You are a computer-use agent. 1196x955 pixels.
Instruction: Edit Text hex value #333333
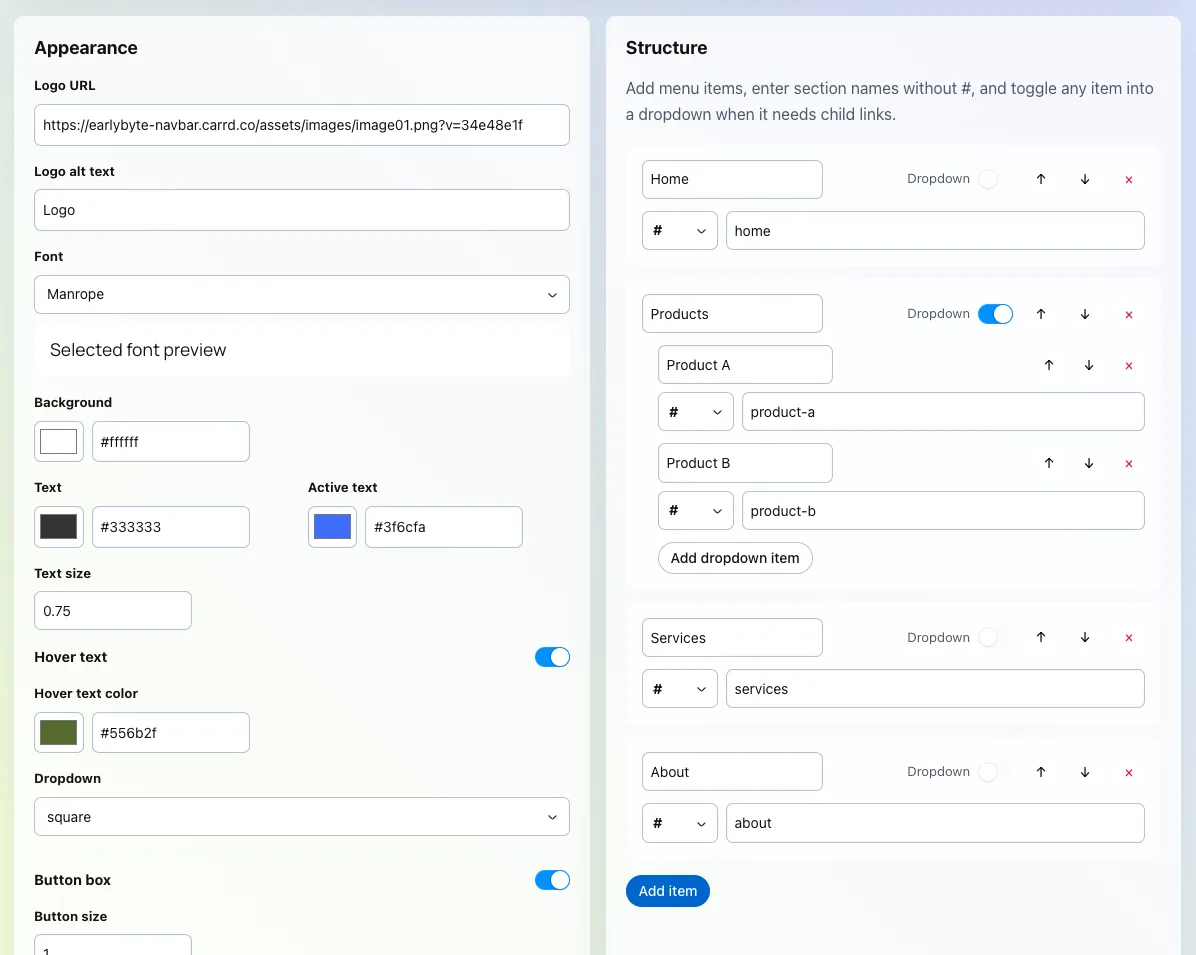click(x=171, y=527)
